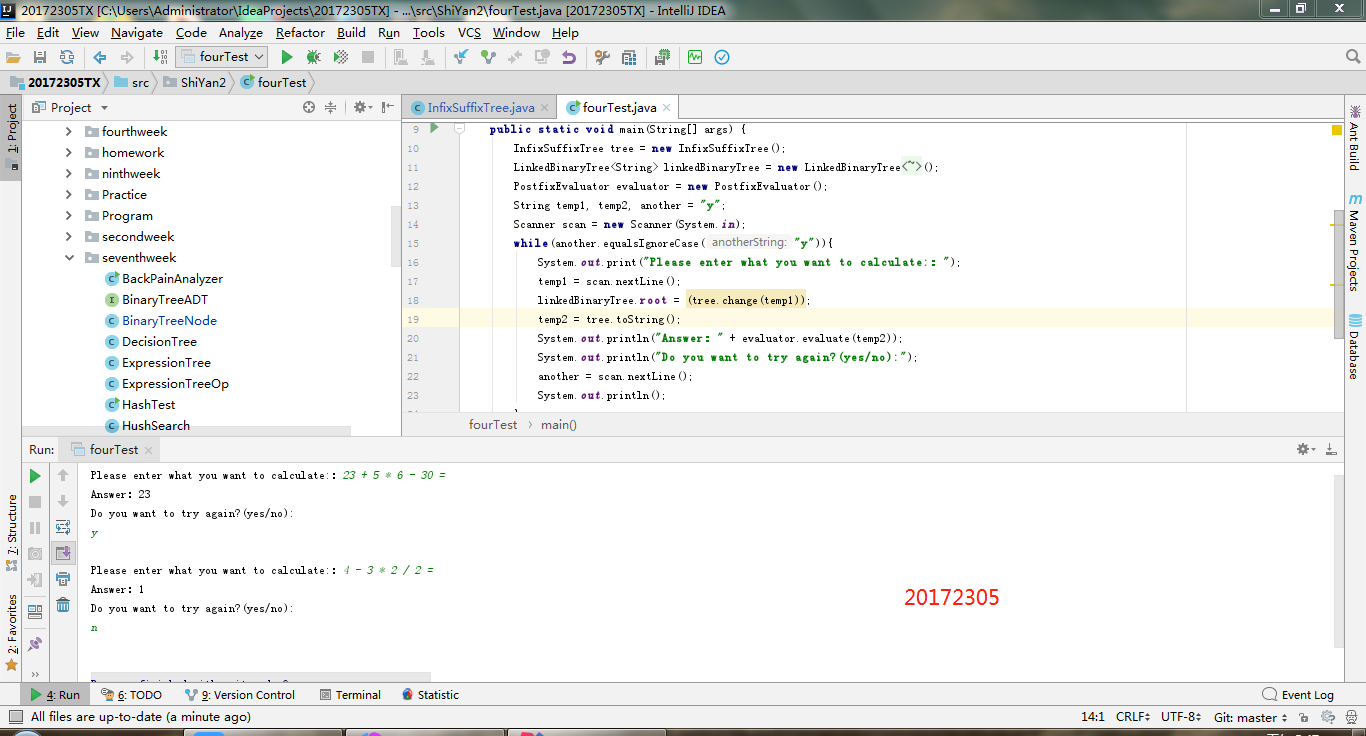Click the run gutter arrow beside main
This screenshot has height=736, width=1366.
434,128
